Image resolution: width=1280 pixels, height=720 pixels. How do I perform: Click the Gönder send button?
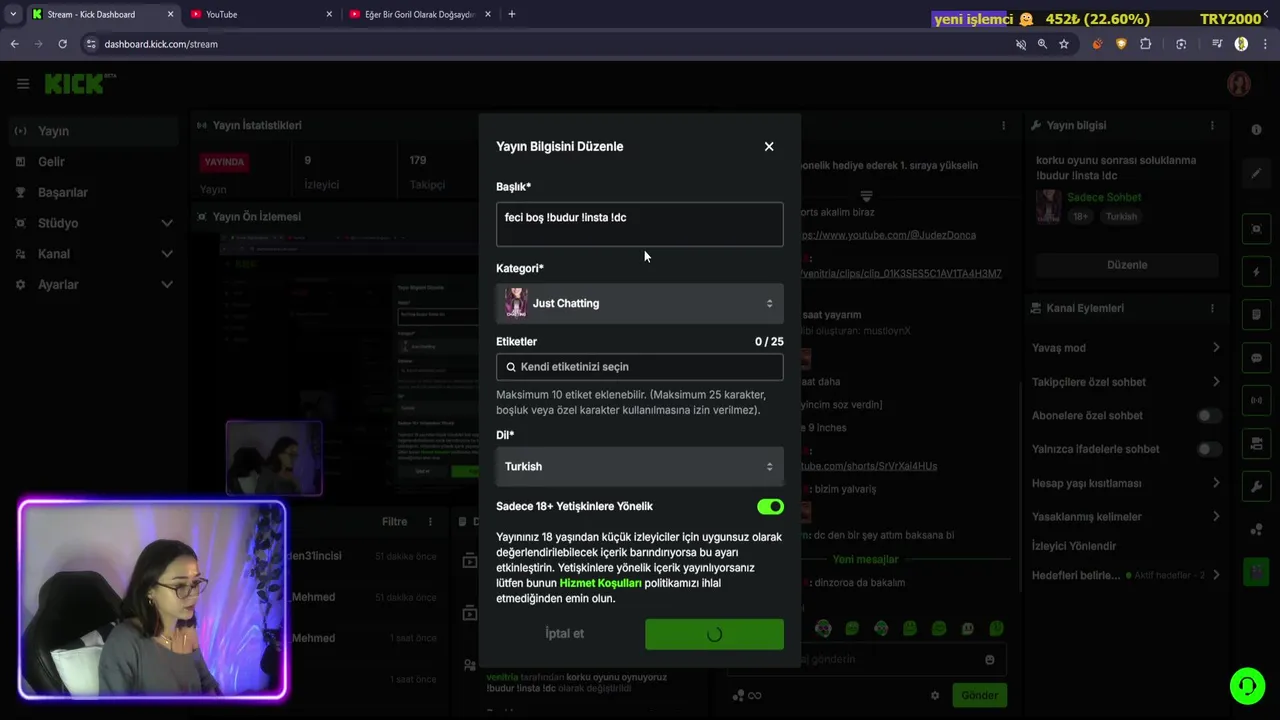[x=980, y=696]
